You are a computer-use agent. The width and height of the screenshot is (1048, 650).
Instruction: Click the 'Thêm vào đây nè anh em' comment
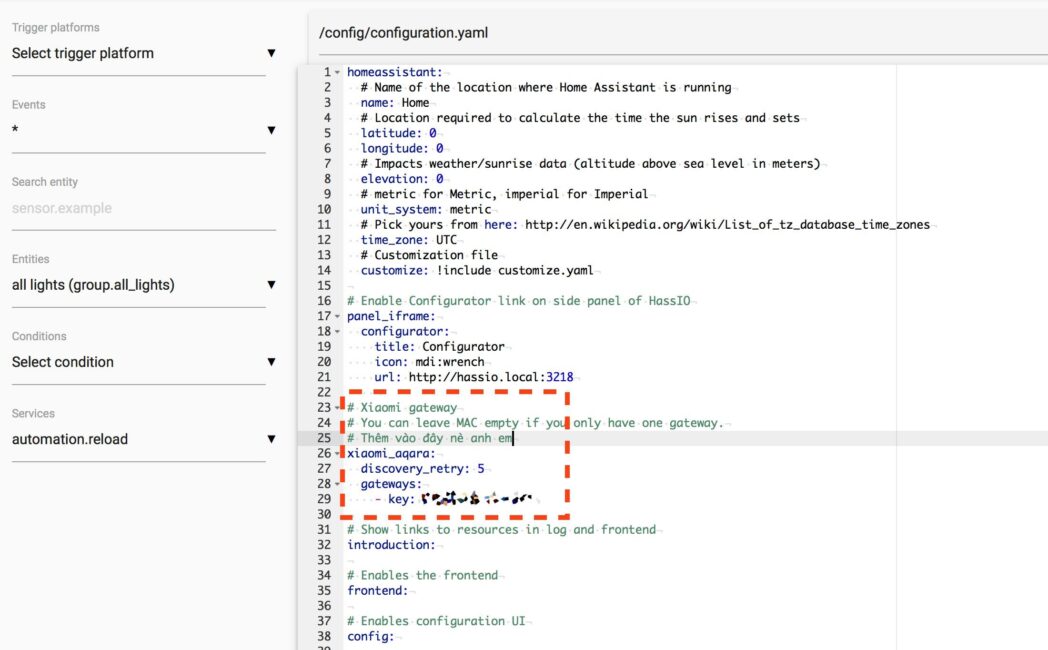pyautogui.click(x=430, y=438)
